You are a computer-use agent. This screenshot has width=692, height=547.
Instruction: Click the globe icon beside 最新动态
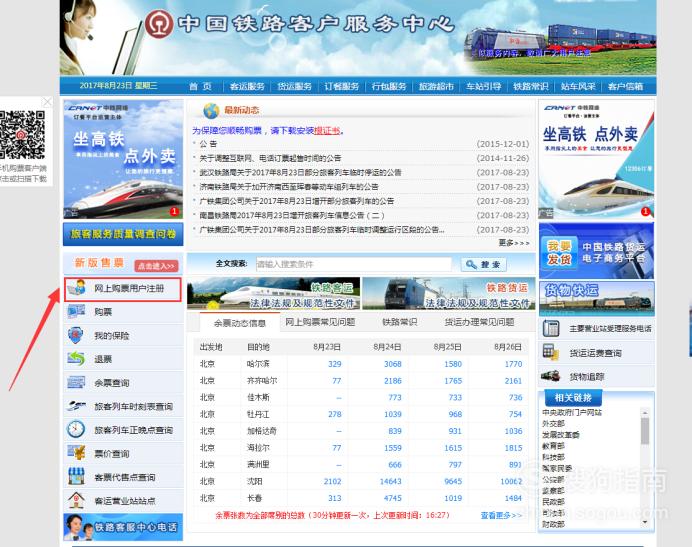pos(211,110)
